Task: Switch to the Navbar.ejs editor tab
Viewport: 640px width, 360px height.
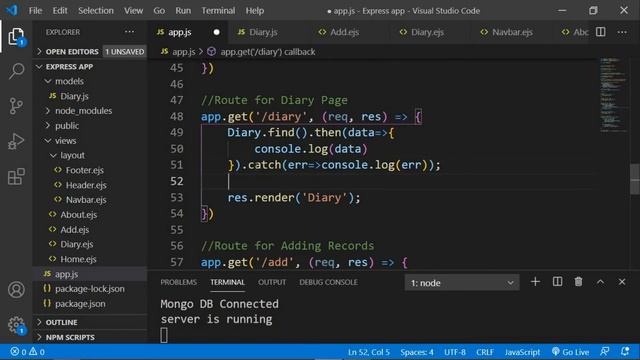Action: tap(512, 32)
